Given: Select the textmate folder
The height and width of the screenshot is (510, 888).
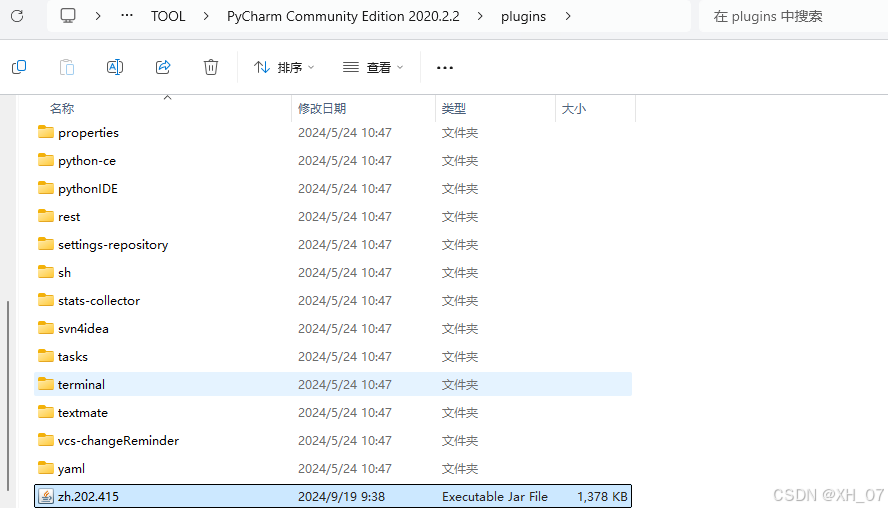Looking at the screenshot, I should 333,413.
